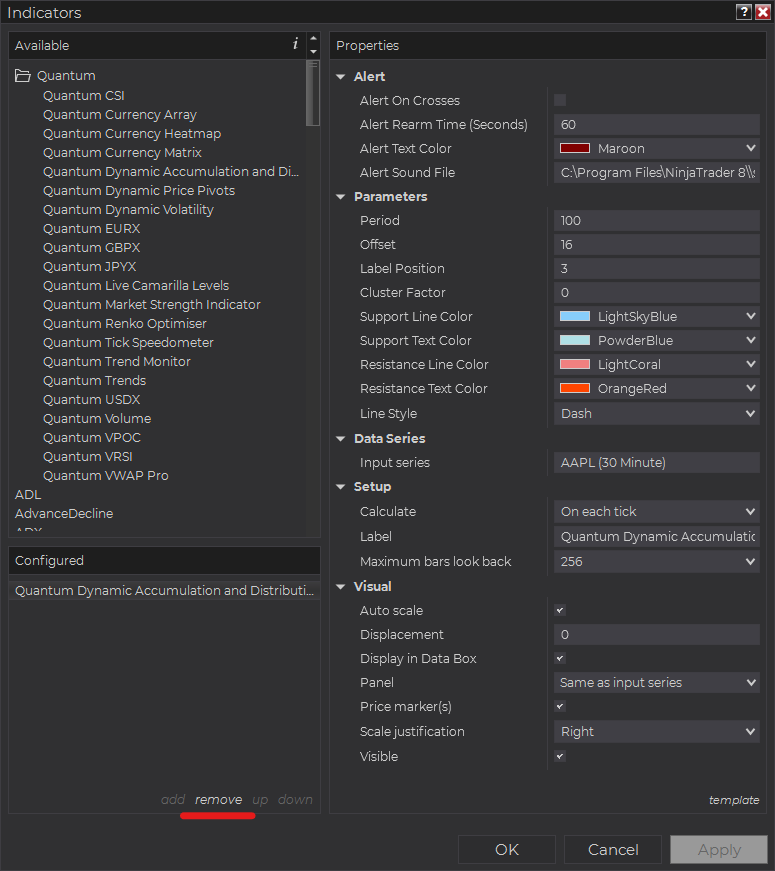
Task: Close the Indicators dialog with red X
Action: pos(763,12)
